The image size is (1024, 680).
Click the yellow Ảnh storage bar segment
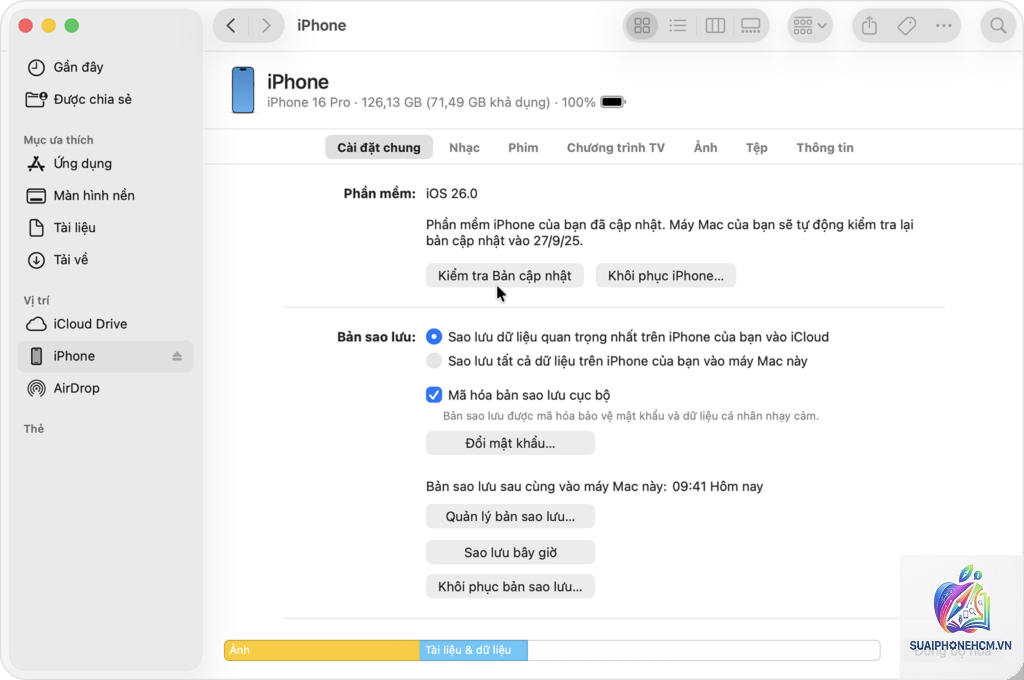(322, 650)
